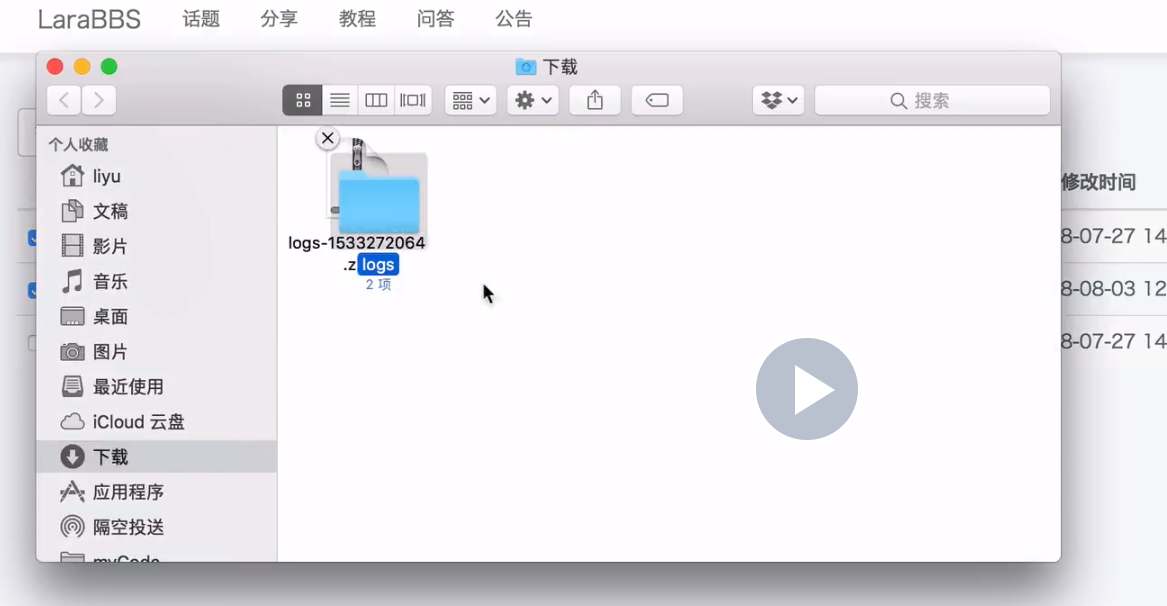Screen dimensions: 1167x606
Task: Open 隔空投送 in the Finder sidebar
Action: point(156,527)
